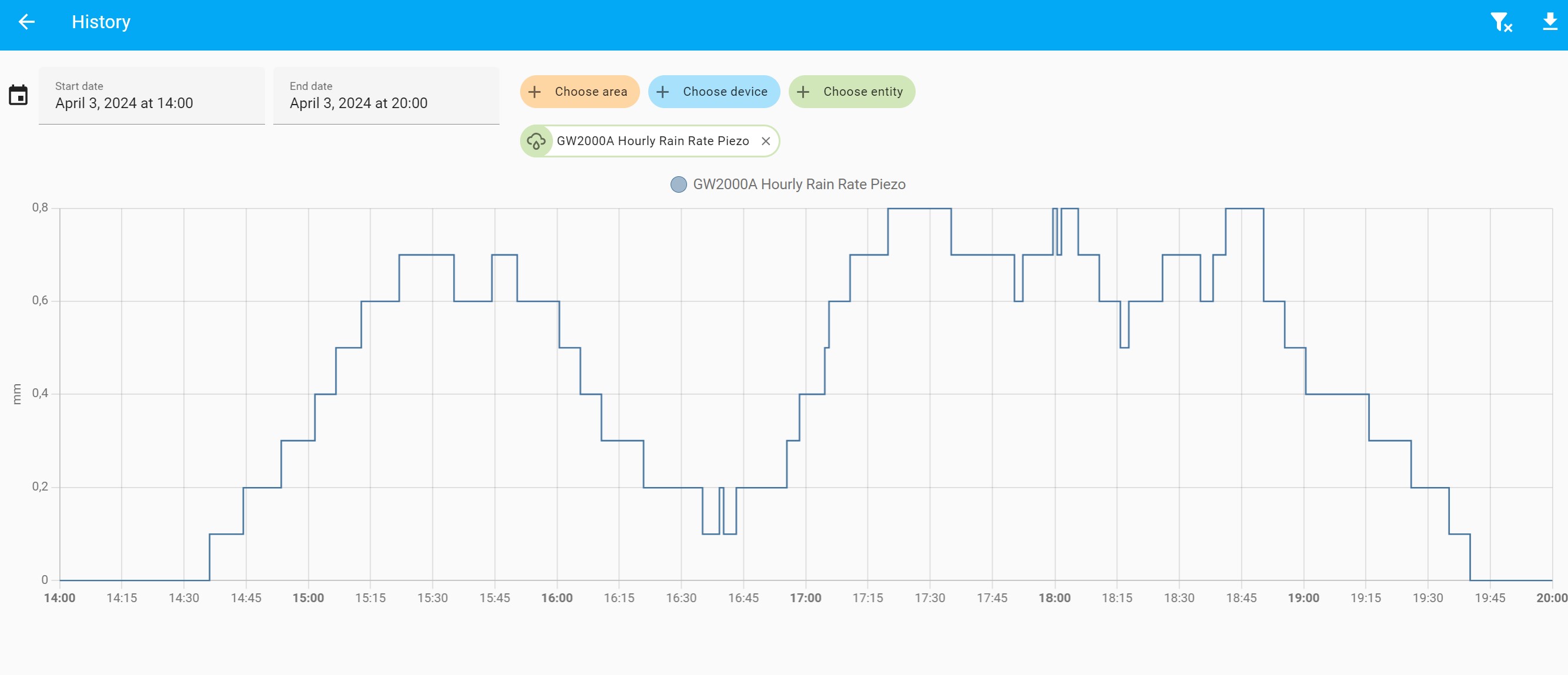
Task: Open the calendar date range picker icon
Action: click(x=18, y=95)
